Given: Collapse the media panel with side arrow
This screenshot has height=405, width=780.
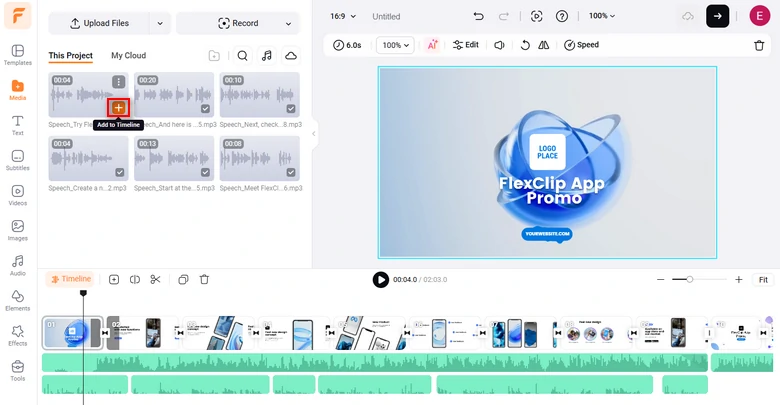Looking at the screenshot, I should tap(313, 133).
